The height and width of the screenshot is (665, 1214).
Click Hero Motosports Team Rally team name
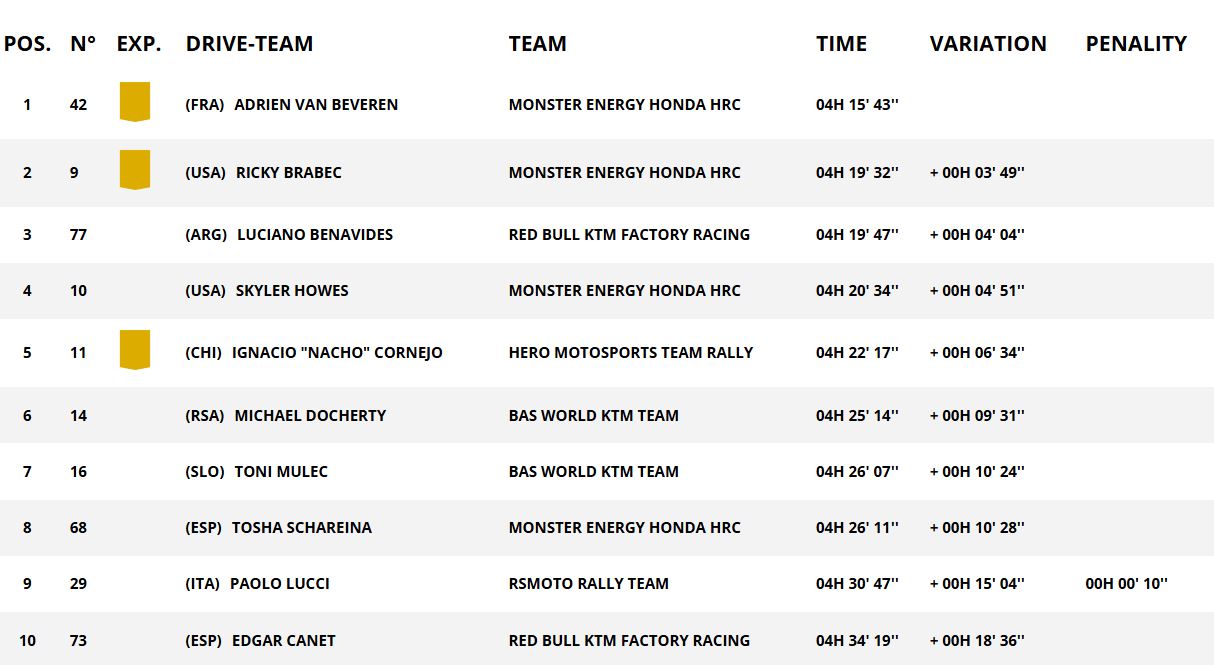[631, 353]
